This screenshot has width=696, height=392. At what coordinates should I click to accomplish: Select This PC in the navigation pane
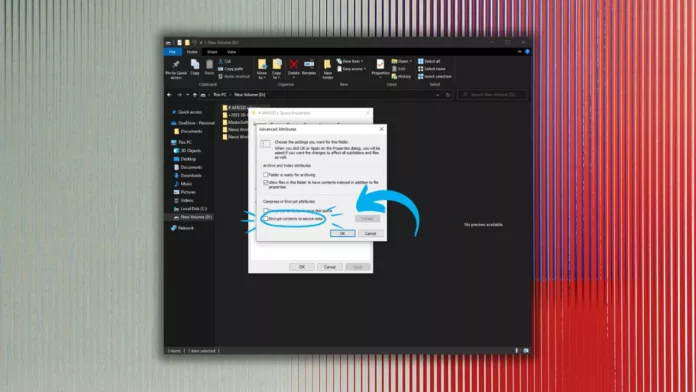coord(182,143)
